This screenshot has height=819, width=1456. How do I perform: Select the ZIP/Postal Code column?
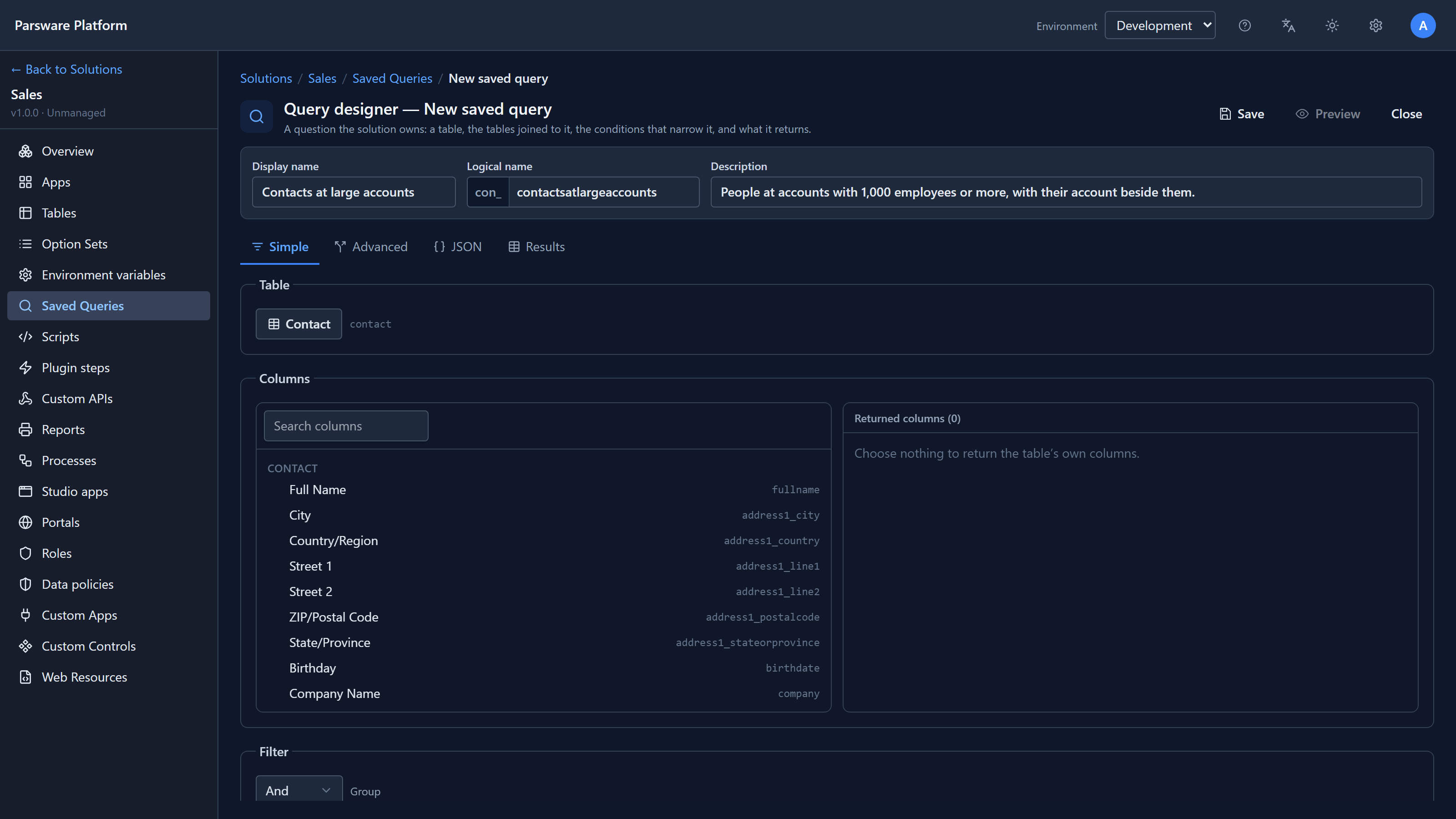pyautogui.click(x=543, y=617)
